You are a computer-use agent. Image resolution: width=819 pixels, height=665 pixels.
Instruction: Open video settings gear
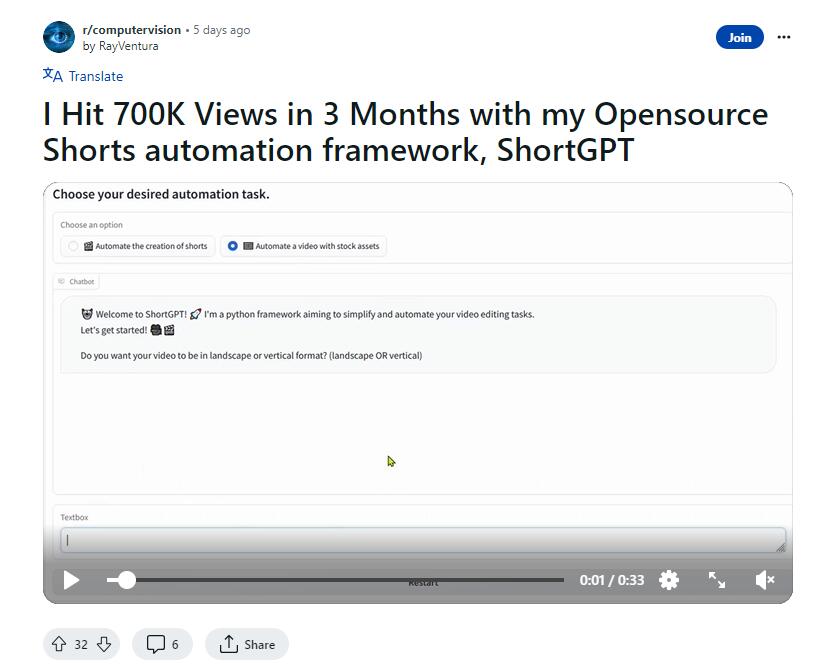tap(669, 580)
